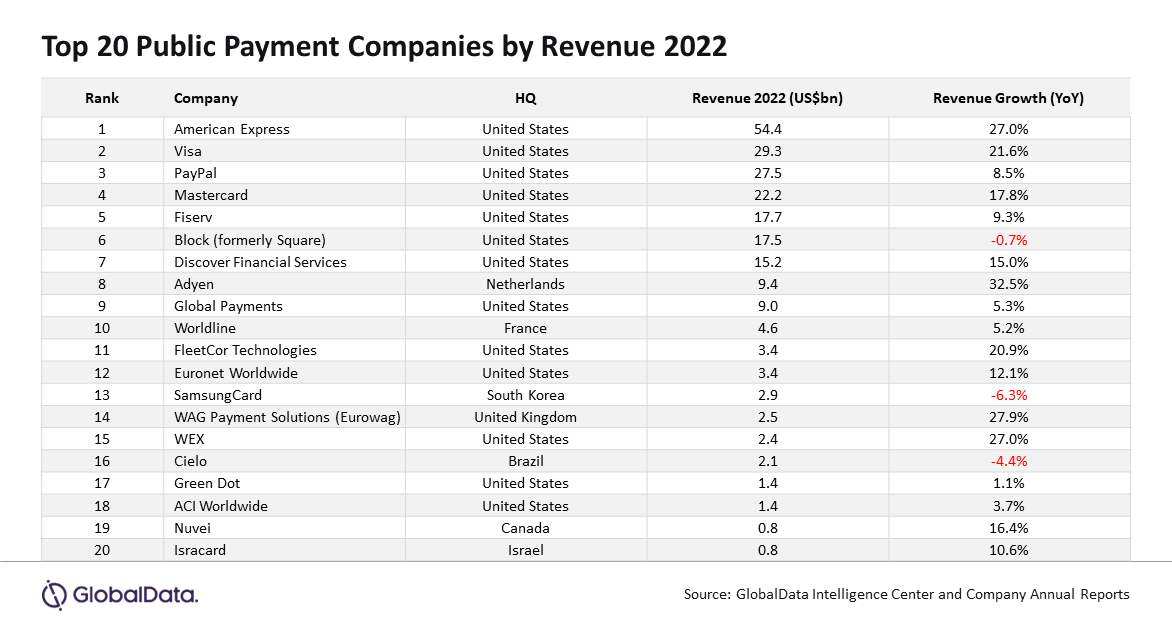Click the 17.7 revenue value

coord(768,218)
